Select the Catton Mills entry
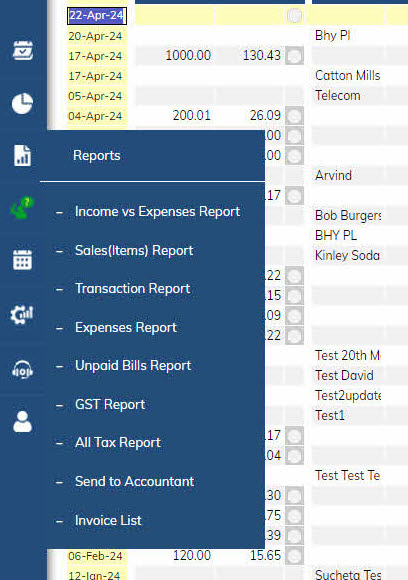 tap(348, 76)
